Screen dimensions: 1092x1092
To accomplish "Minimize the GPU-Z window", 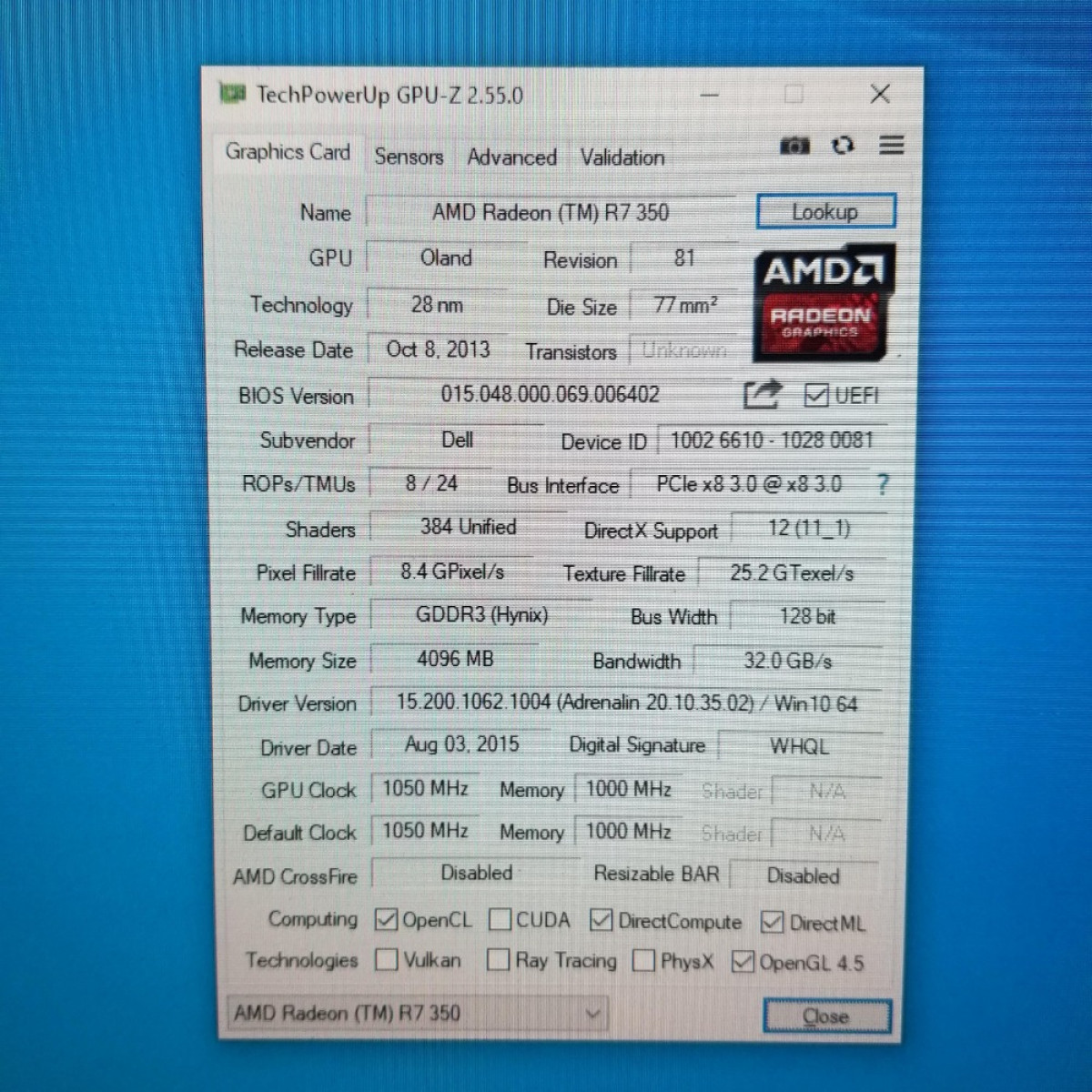I will point(710,95).
